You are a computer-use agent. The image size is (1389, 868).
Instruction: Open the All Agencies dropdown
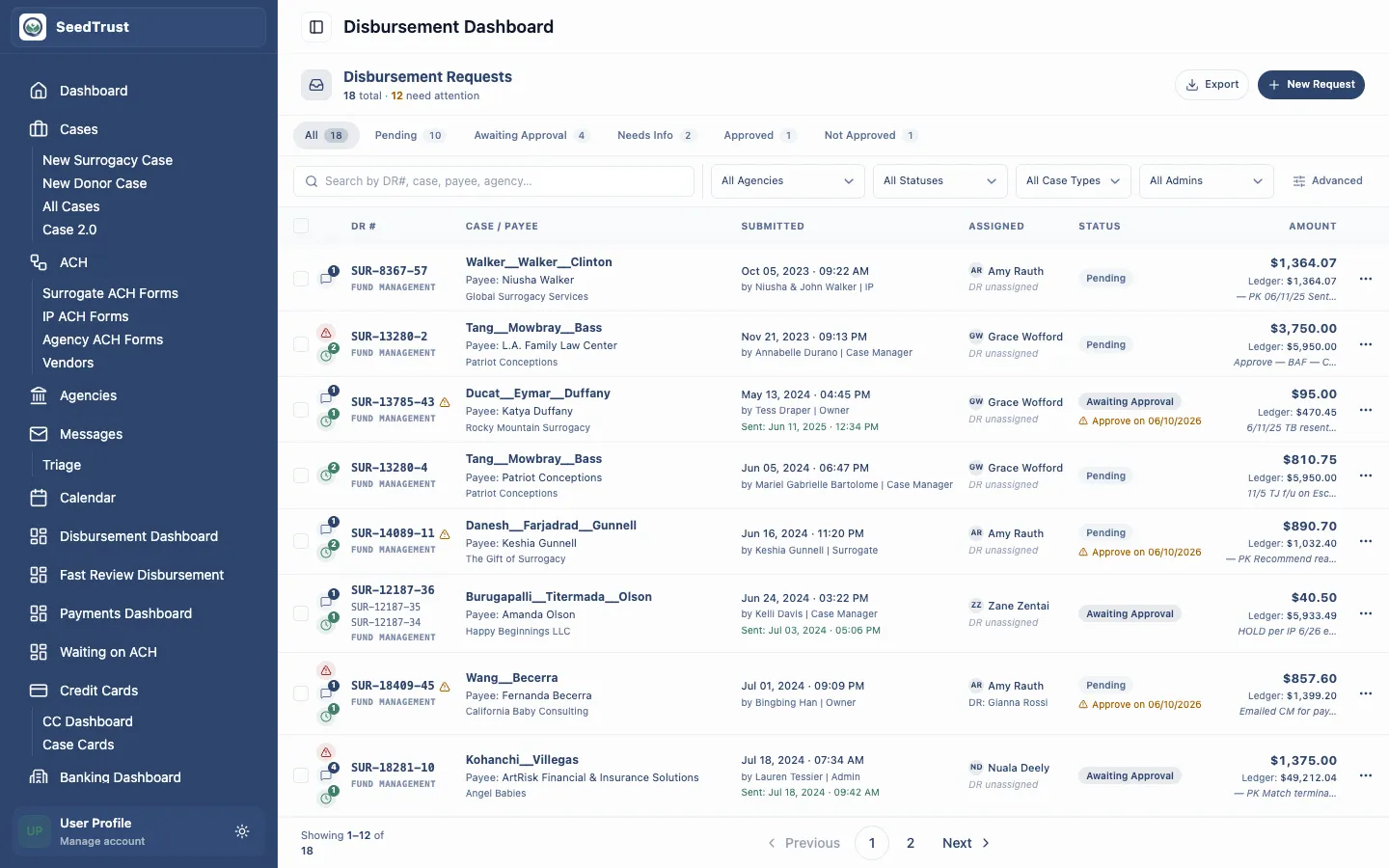click(x=788, y=181)
